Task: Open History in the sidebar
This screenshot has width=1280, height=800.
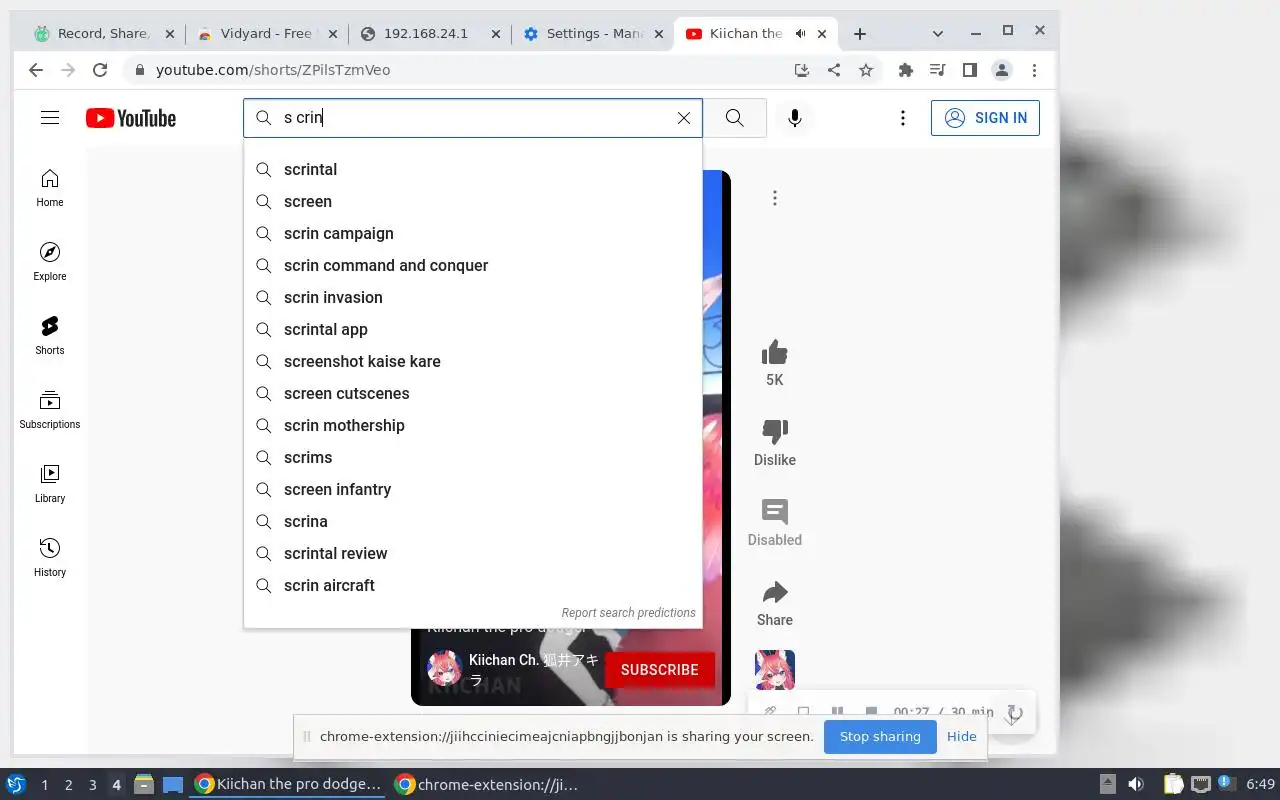Action: click(x=50, y=558)
